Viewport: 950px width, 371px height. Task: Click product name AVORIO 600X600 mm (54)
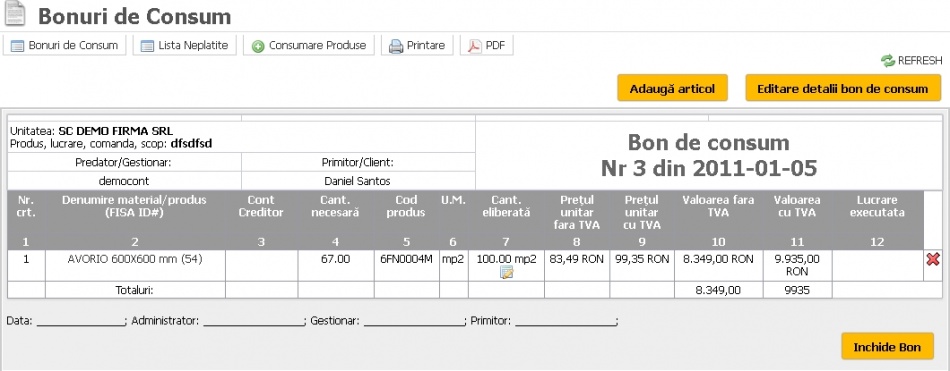pos(135,259)
